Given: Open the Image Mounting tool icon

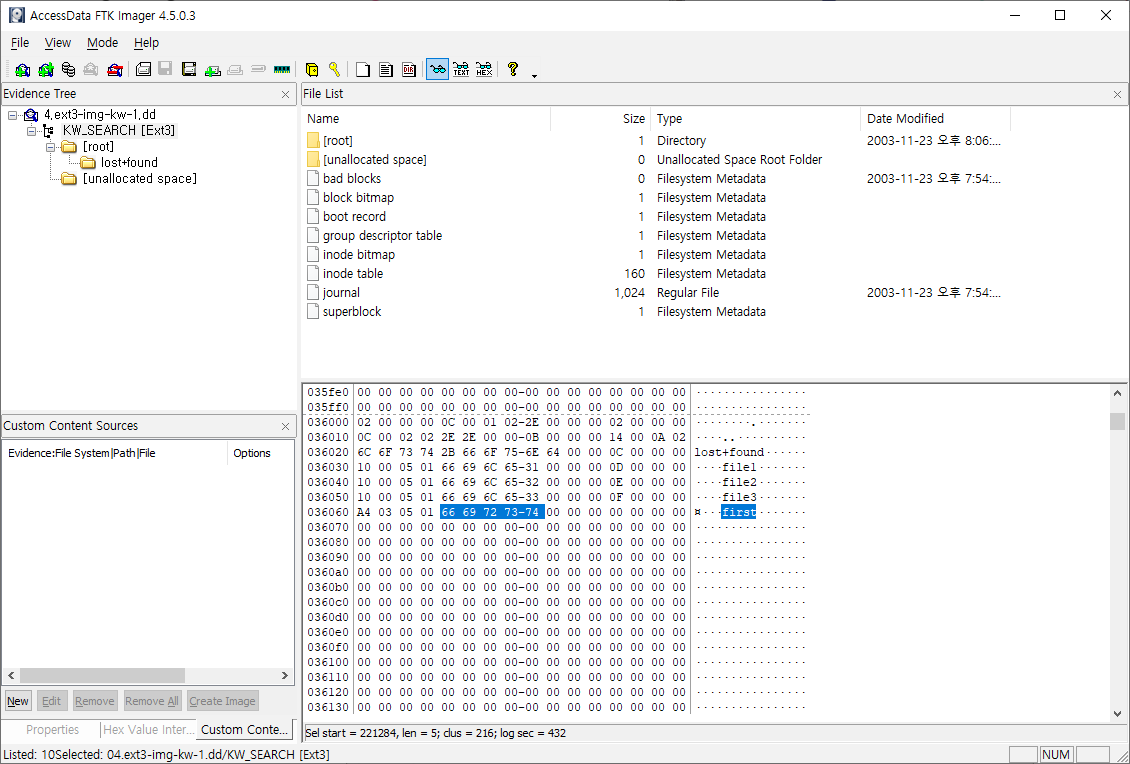Looking at the screenshot, I should pos(68,69).
